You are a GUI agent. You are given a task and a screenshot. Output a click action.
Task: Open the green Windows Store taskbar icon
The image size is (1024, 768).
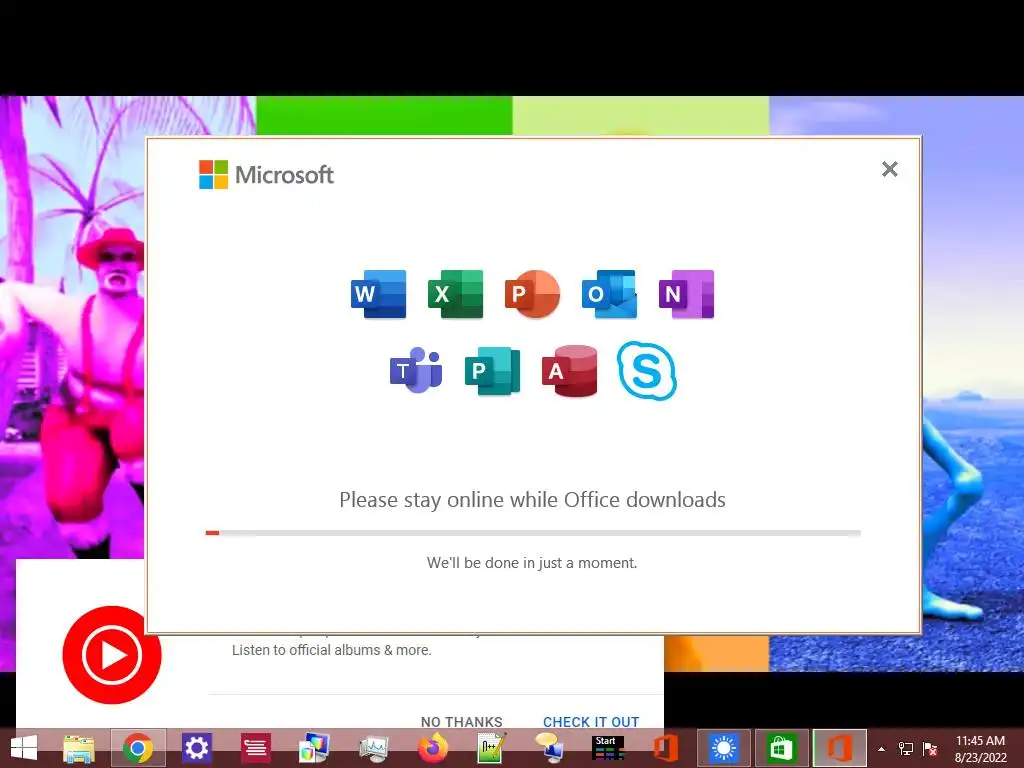pos(782,748)
